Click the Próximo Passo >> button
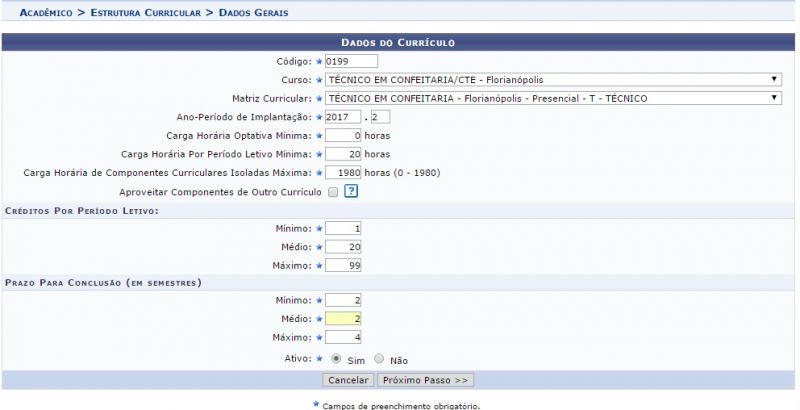Image resolution: width=800 pixels, height=410 pixels. coord(425,380)
